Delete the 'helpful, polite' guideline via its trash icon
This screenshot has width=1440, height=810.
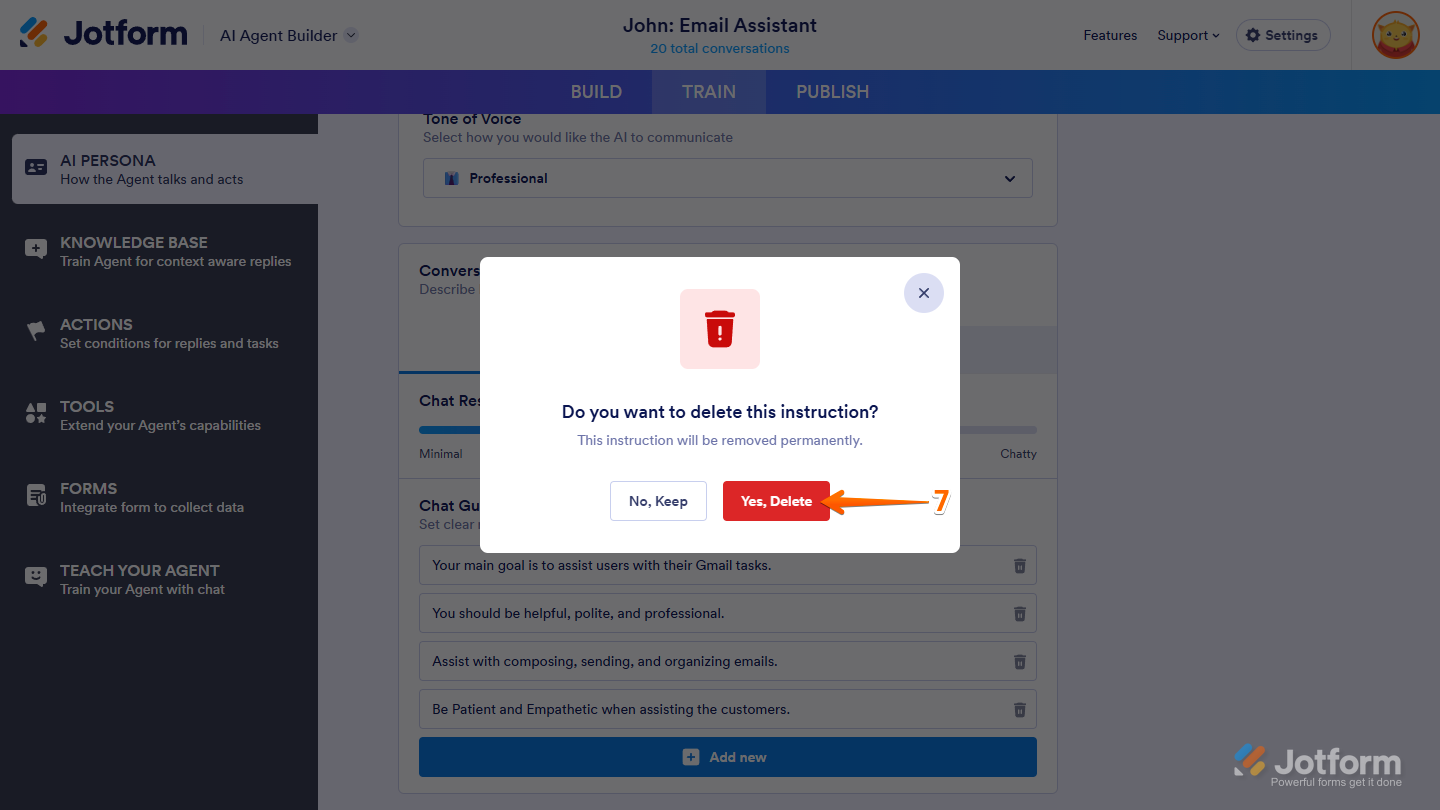tap(1020, 614)
